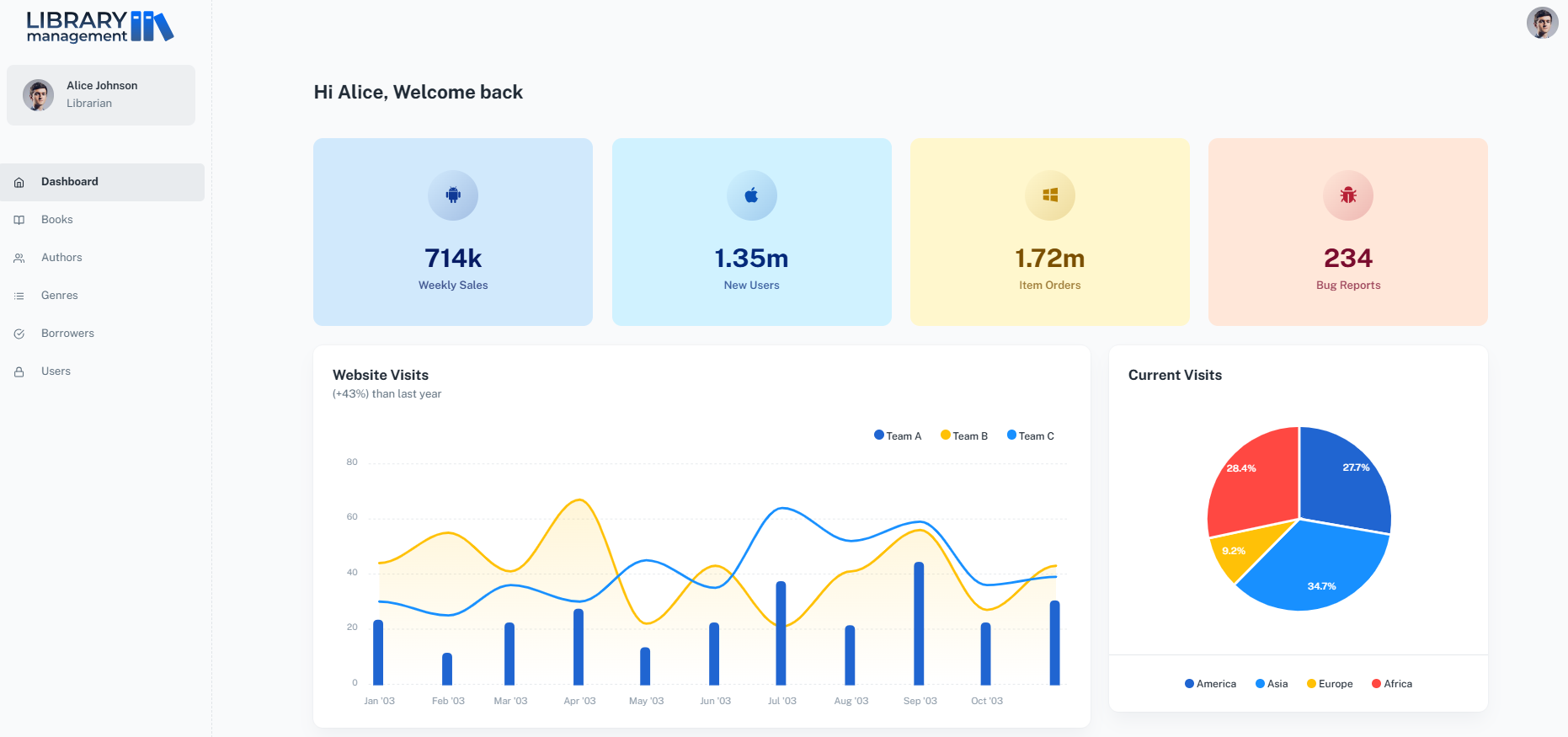Open the Dashboard menu item

point(102,182)
